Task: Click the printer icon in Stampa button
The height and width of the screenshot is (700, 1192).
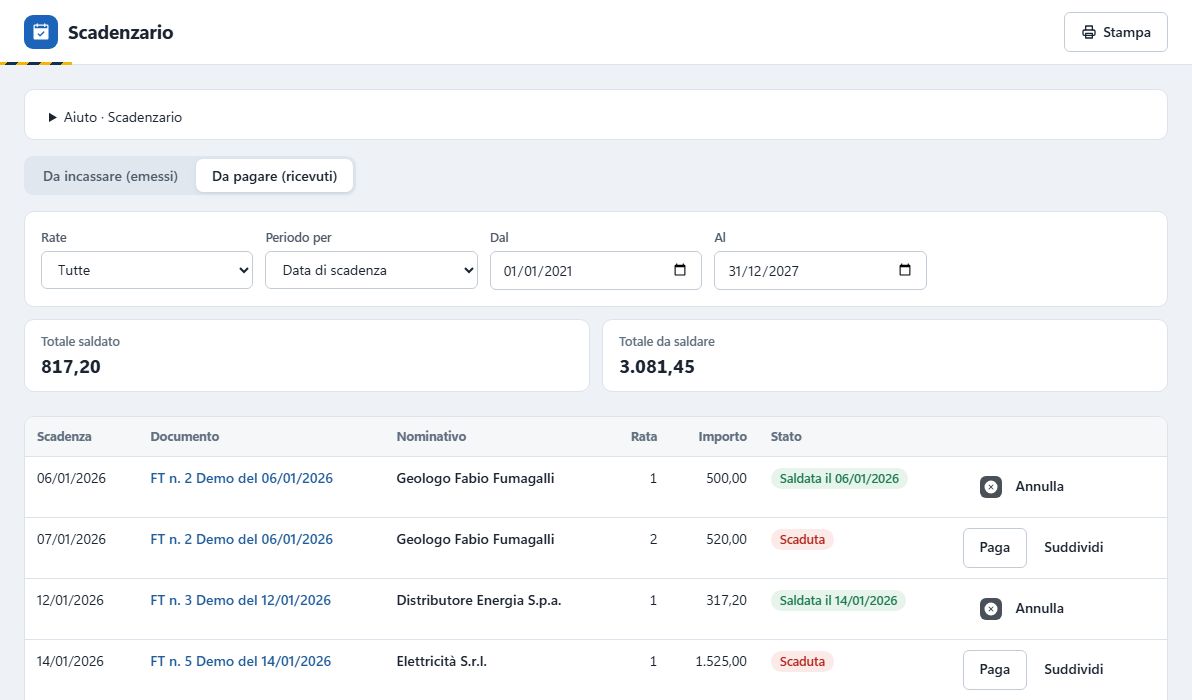Action: point(1089,32)
